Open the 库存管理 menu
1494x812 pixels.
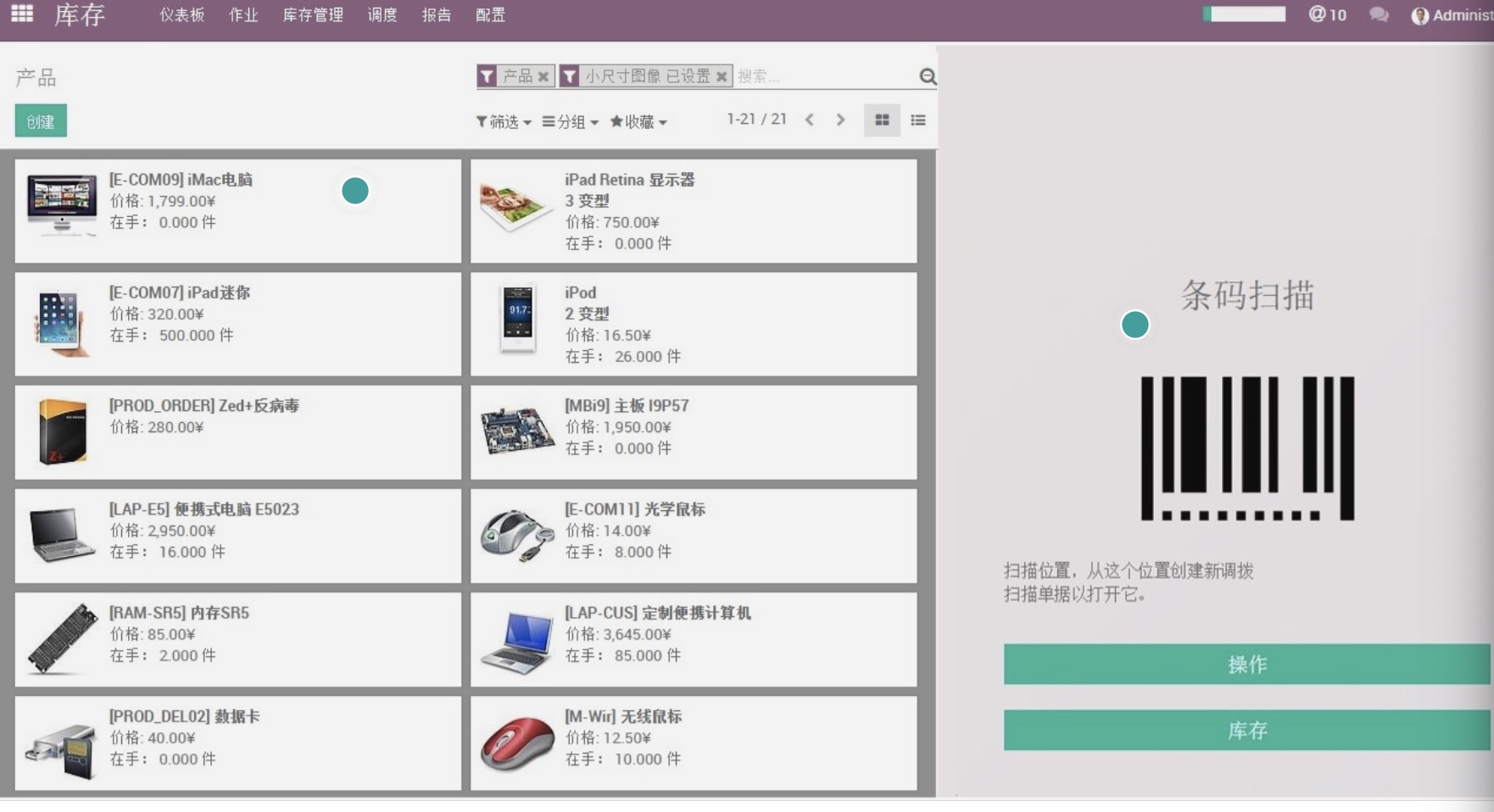[313, 15]
